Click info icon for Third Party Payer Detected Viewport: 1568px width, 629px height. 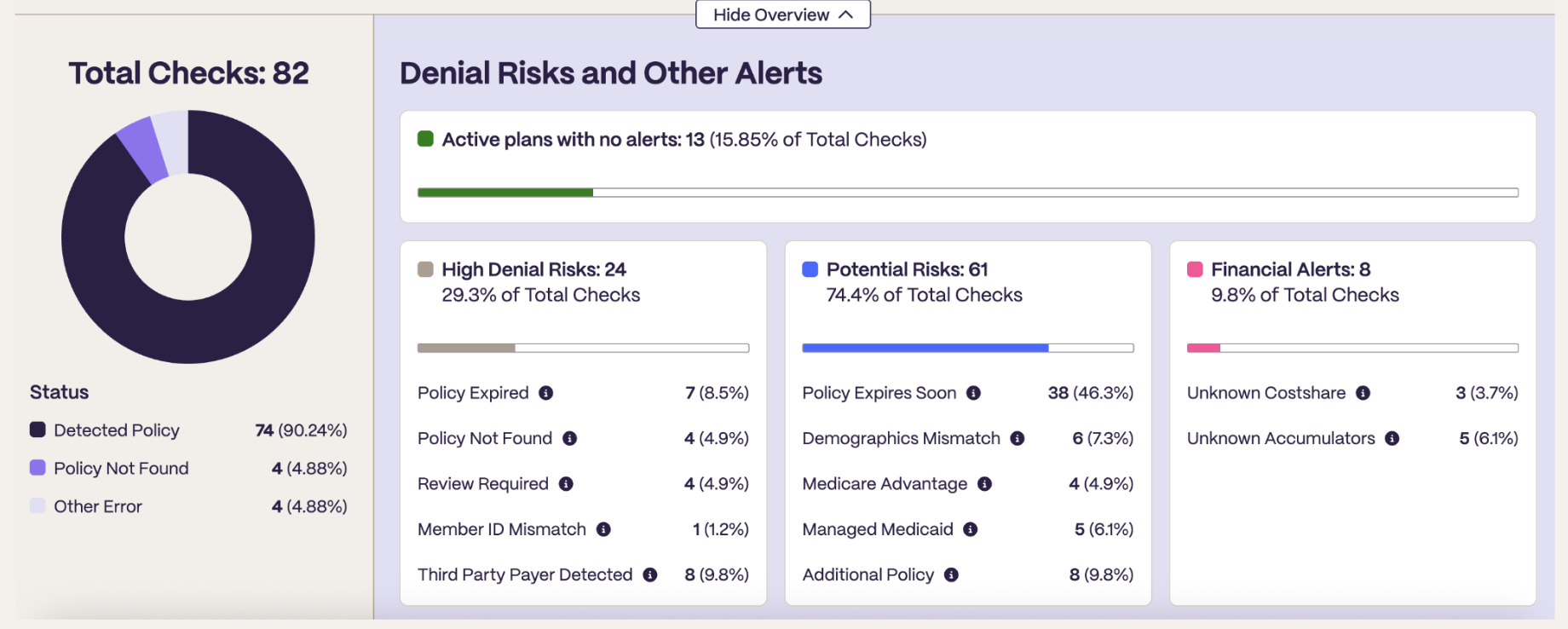click(x=650, y=574)
